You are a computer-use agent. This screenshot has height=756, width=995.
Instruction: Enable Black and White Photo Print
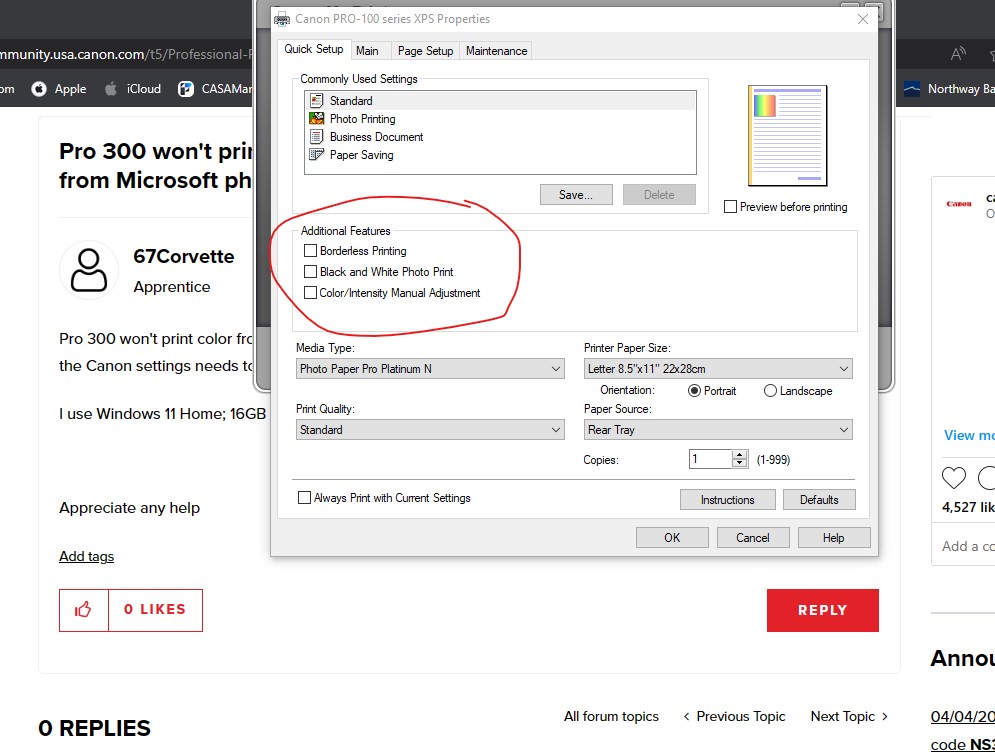coord(310,272)
